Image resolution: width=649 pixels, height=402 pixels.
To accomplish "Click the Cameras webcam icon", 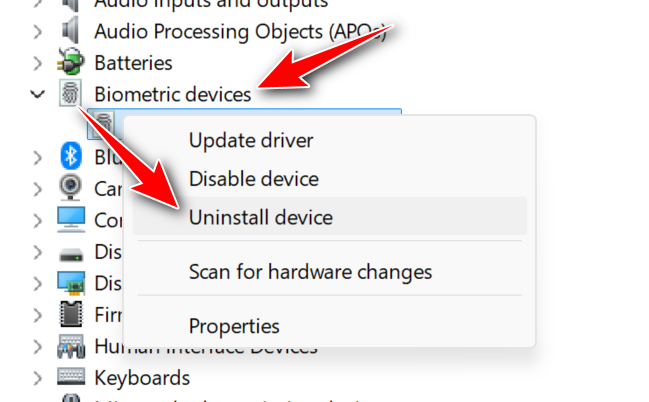I will pos(70,187).
